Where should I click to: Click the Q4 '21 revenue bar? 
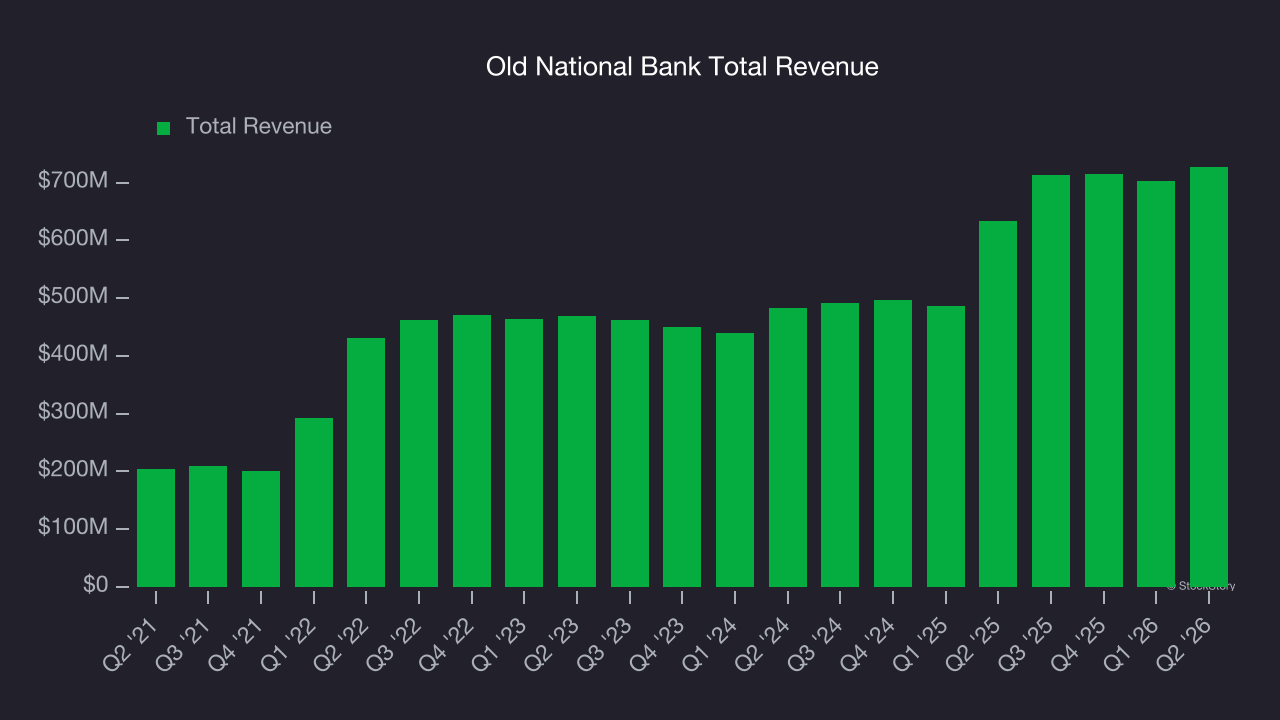[261, 529]
